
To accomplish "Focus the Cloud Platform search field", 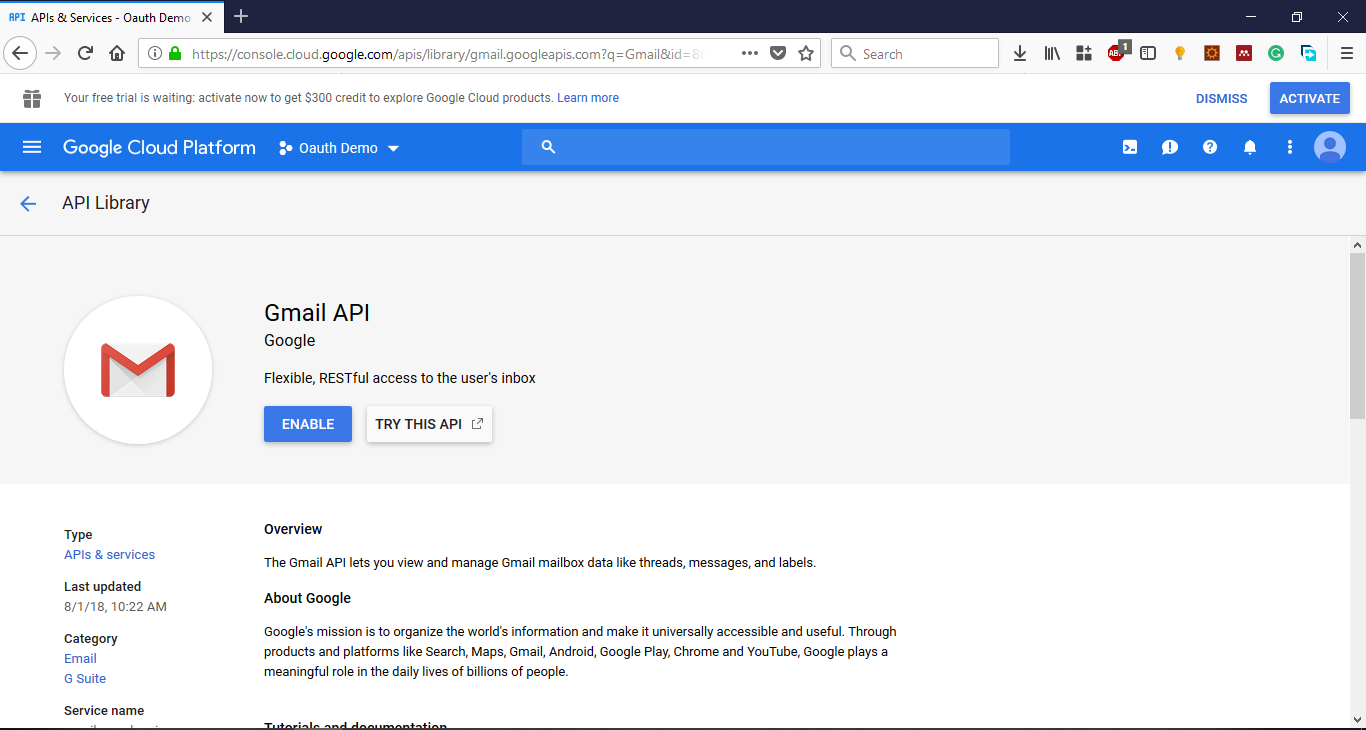I will (x=766, y=147).
